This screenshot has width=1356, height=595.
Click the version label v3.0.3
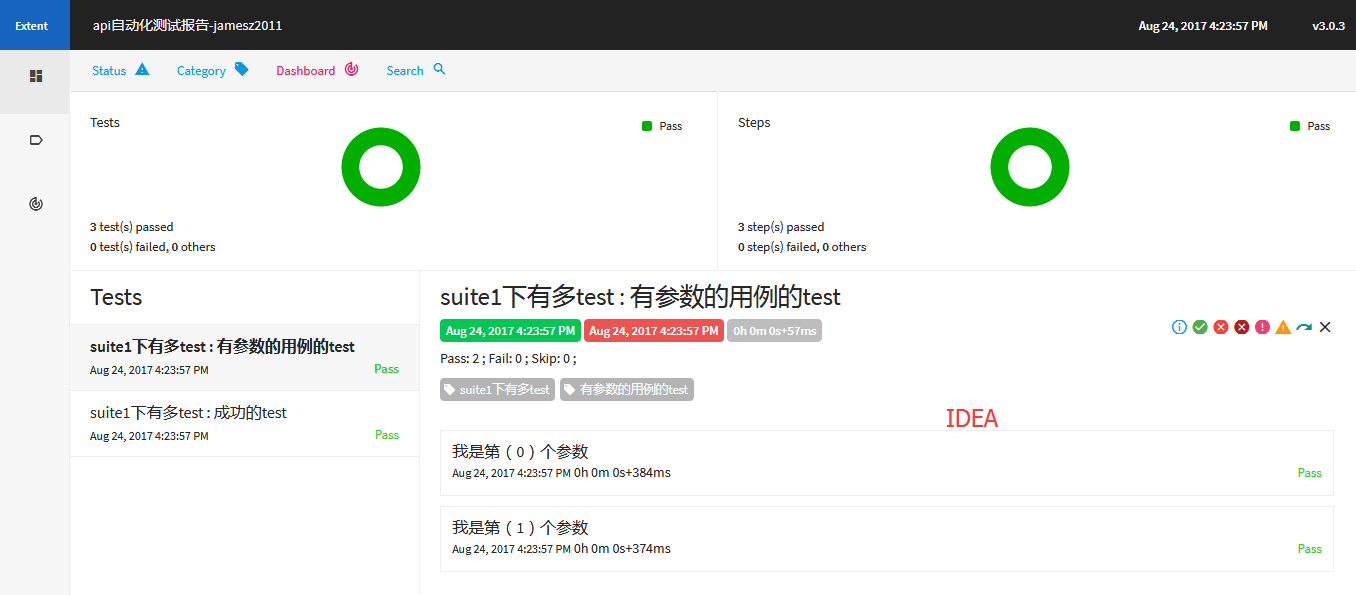tap(1328, 26)
